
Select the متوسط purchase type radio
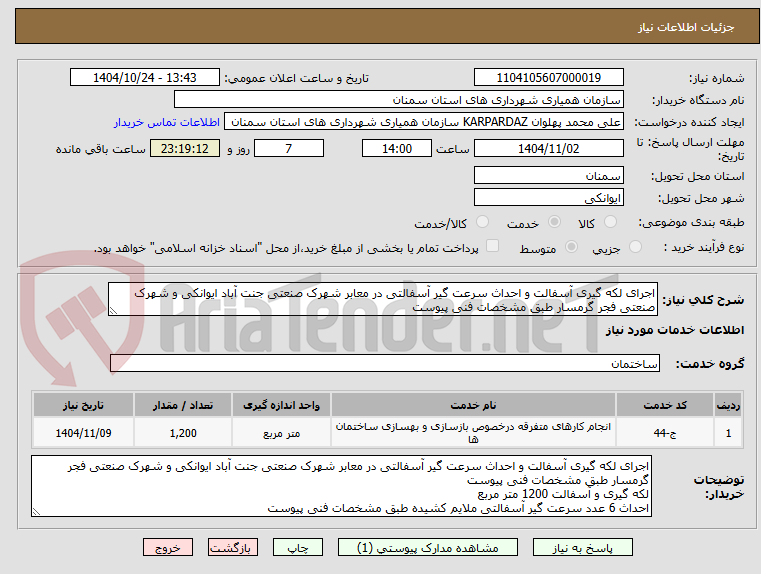(x=571, y=246)
